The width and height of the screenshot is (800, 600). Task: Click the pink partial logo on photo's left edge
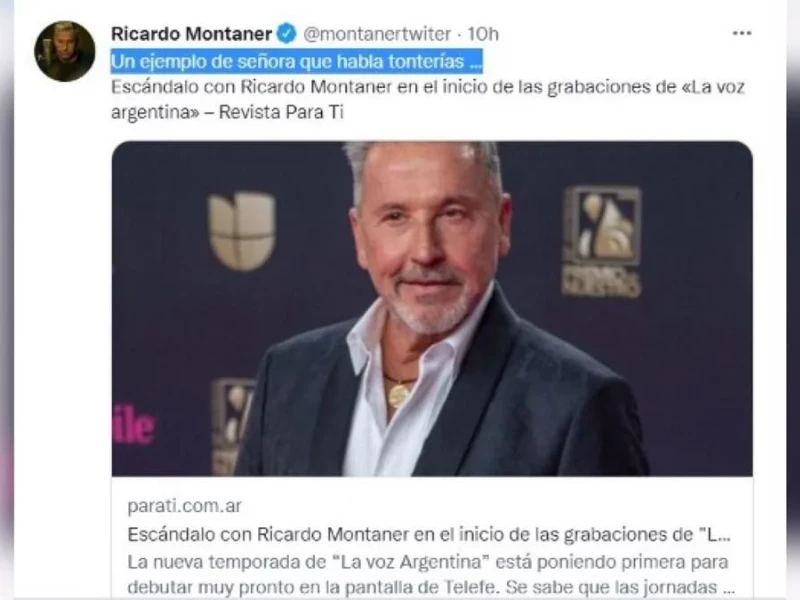(x=133, y=424)
